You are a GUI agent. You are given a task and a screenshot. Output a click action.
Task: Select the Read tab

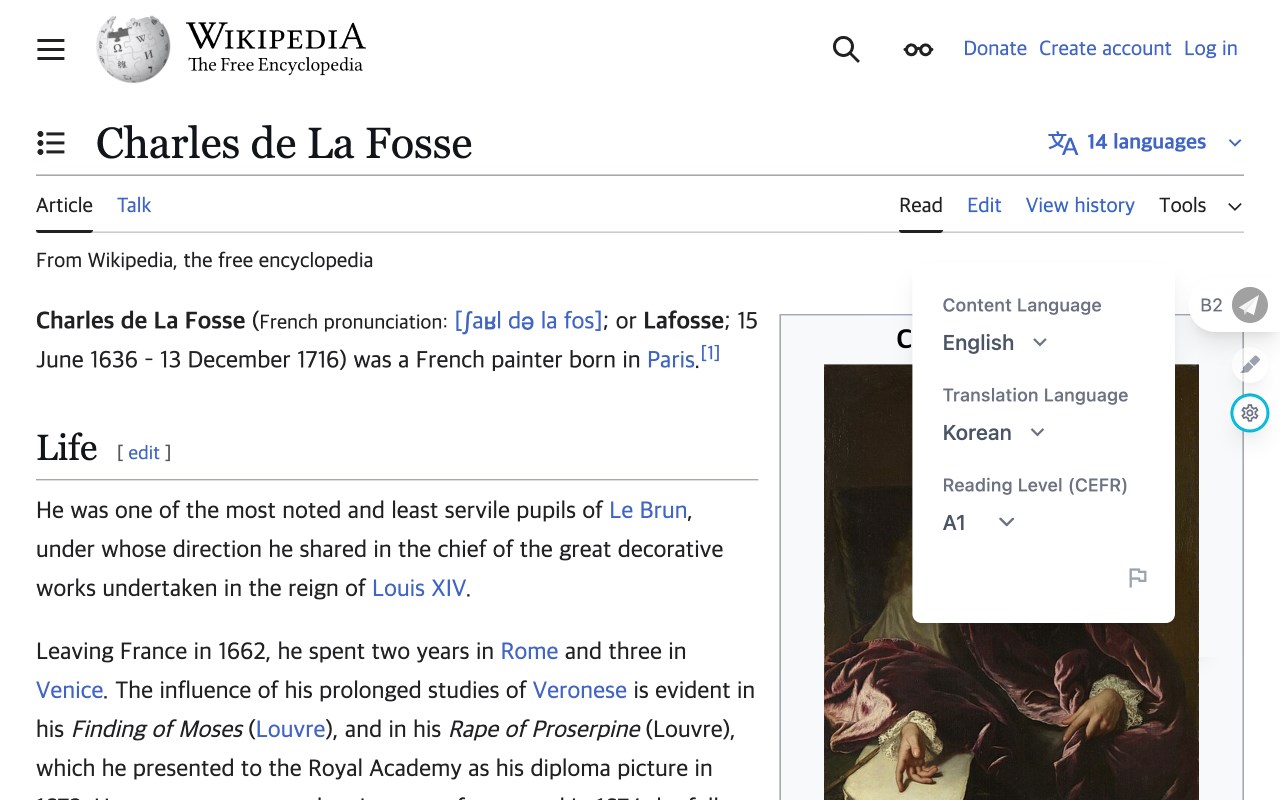tap(920, 205)
